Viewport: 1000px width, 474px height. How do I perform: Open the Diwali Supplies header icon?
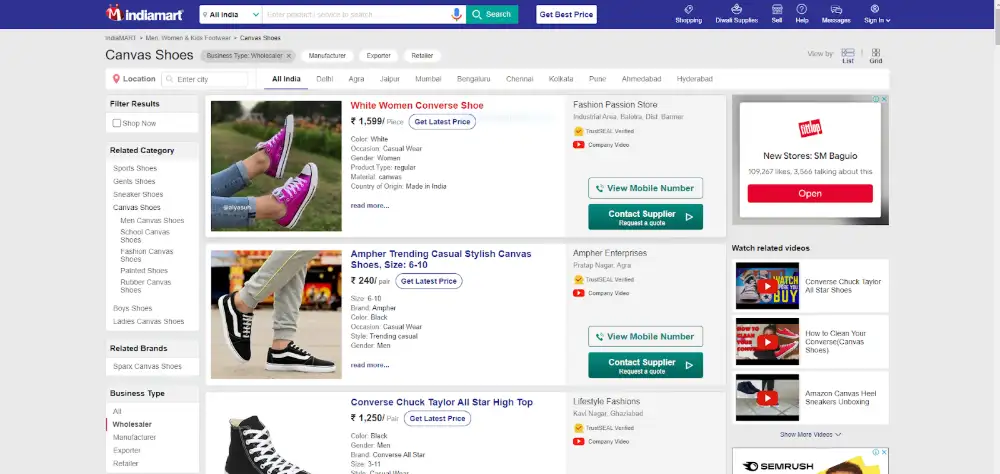pyautogui.click(x=737, y=14)
